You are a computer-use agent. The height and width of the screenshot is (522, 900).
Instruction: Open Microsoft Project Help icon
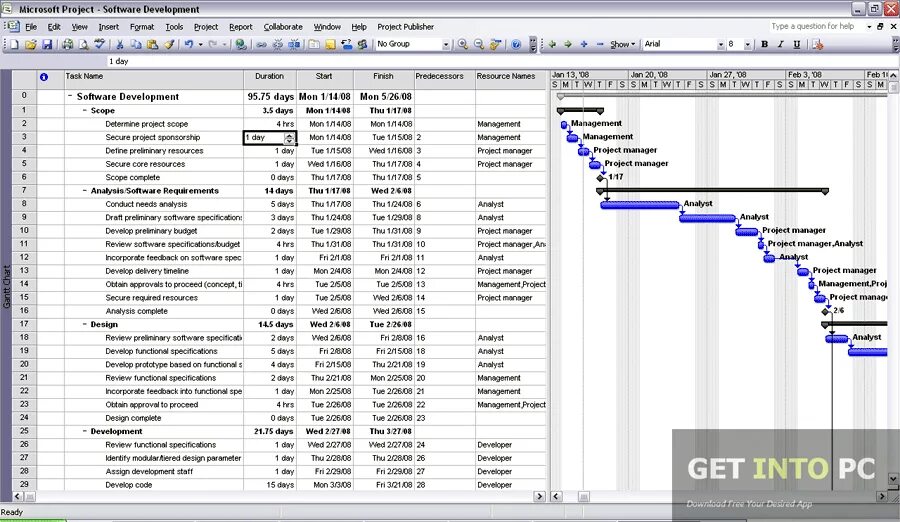515,44
